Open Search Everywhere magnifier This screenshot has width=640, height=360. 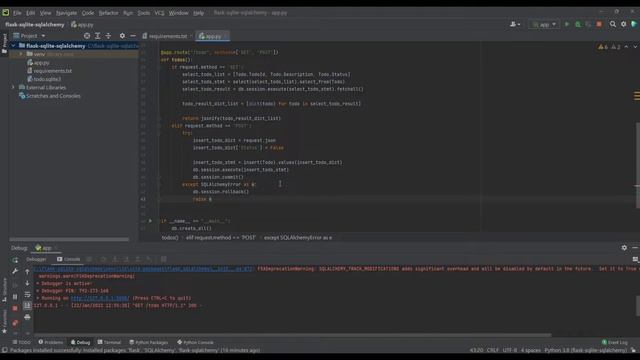(613, 24)
